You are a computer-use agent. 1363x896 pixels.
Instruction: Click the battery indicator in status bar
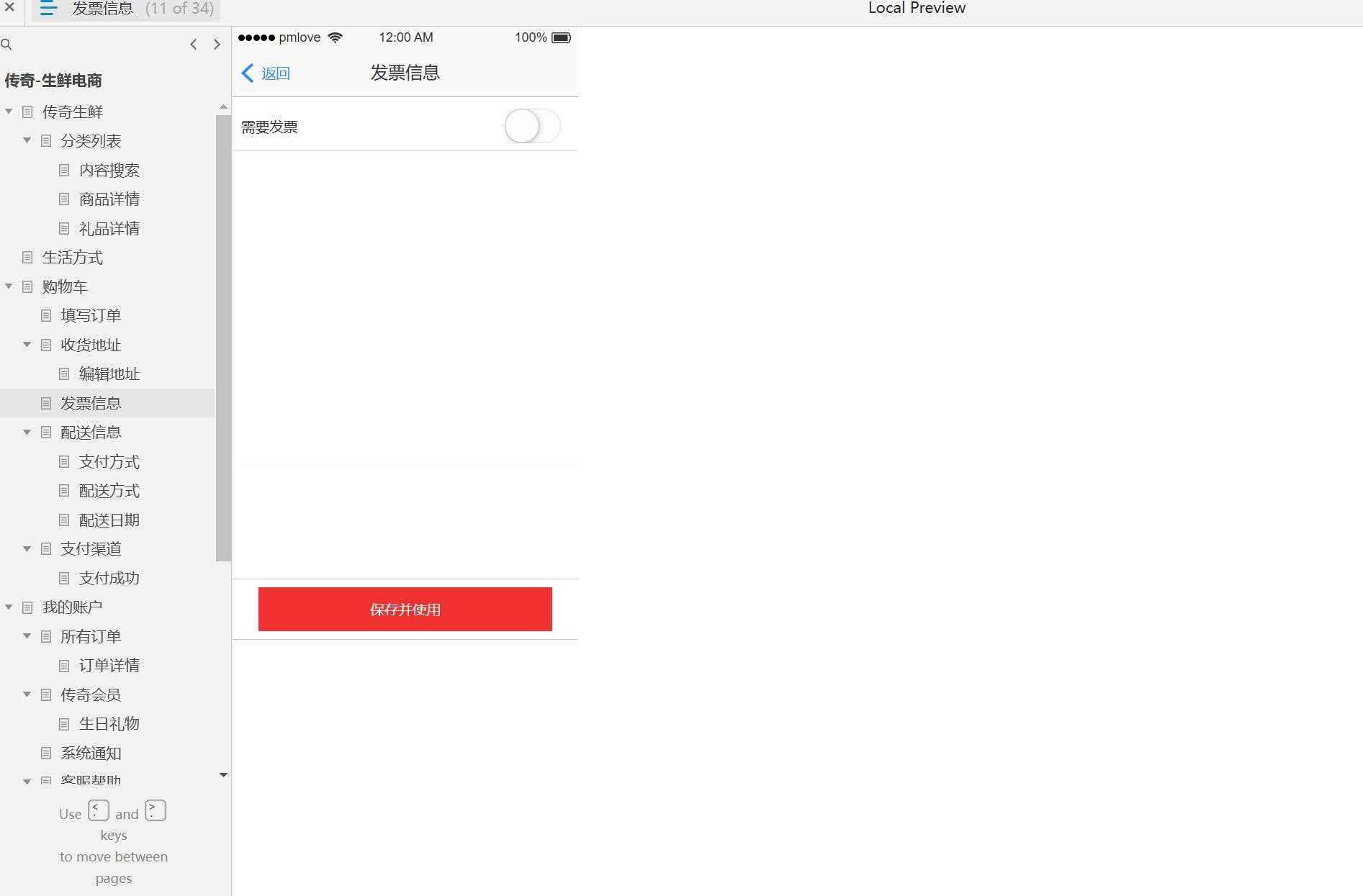coord(561,37)
